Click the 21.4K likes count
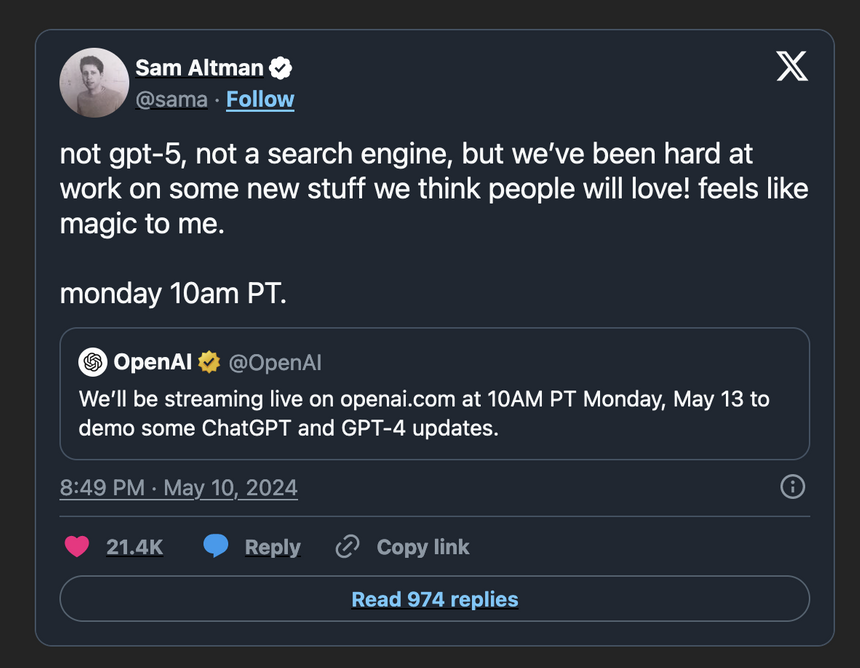This screenshot has height=668, width=860. (134, 547)
